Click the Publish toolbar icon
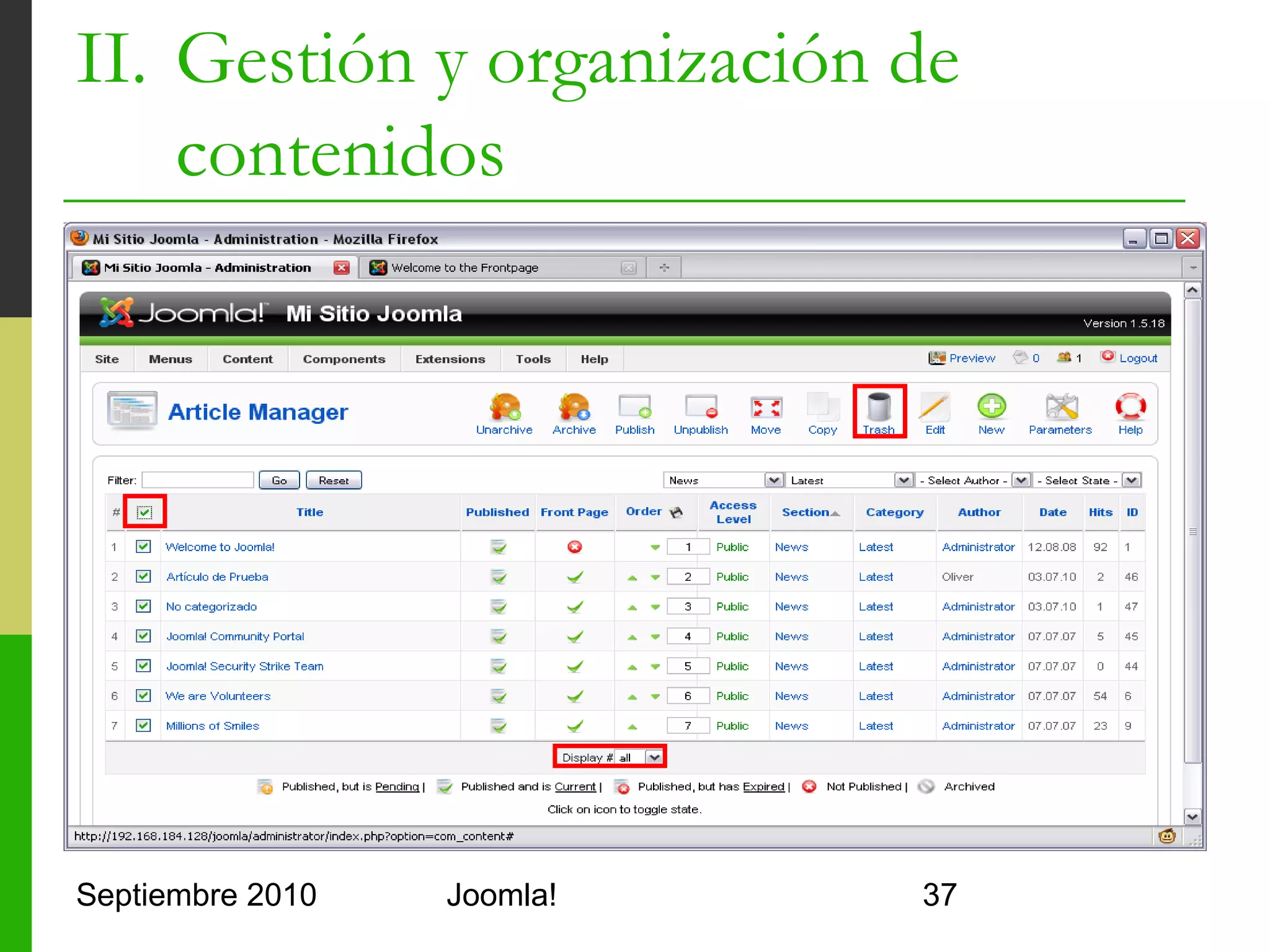Screen dimensions: 1270x952 (634, 413)
